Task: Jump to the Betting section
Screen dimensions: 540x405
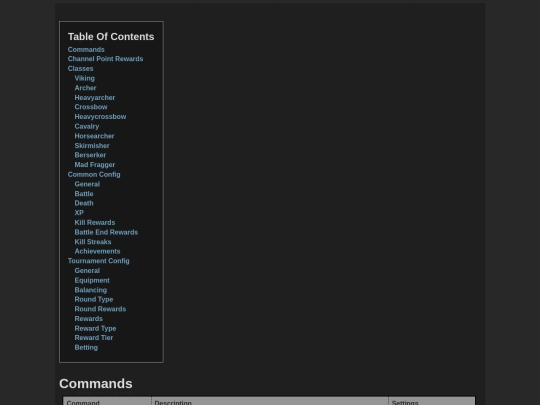Action: [86, 347]
